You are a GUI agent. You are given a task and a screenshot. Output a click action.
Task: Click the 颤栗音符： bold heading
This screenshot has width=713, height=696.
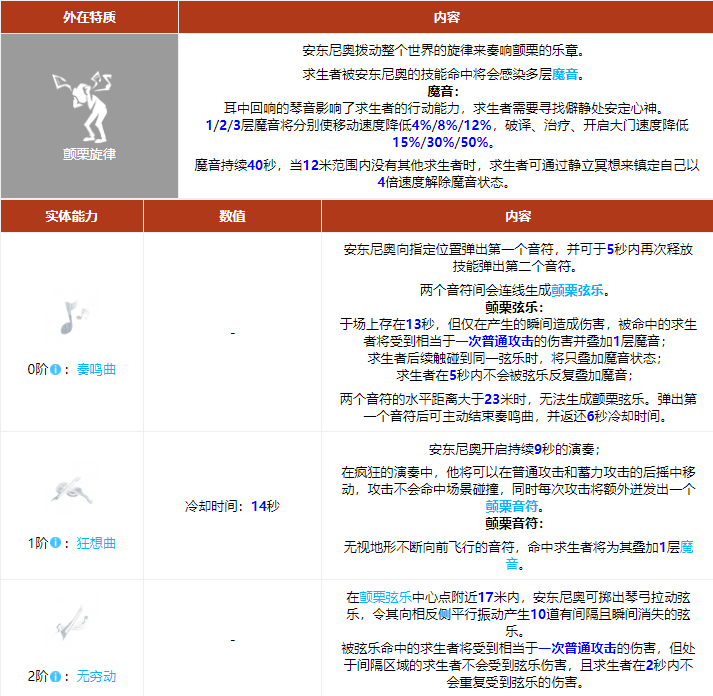pyautogui.click(x=514, y=523)
